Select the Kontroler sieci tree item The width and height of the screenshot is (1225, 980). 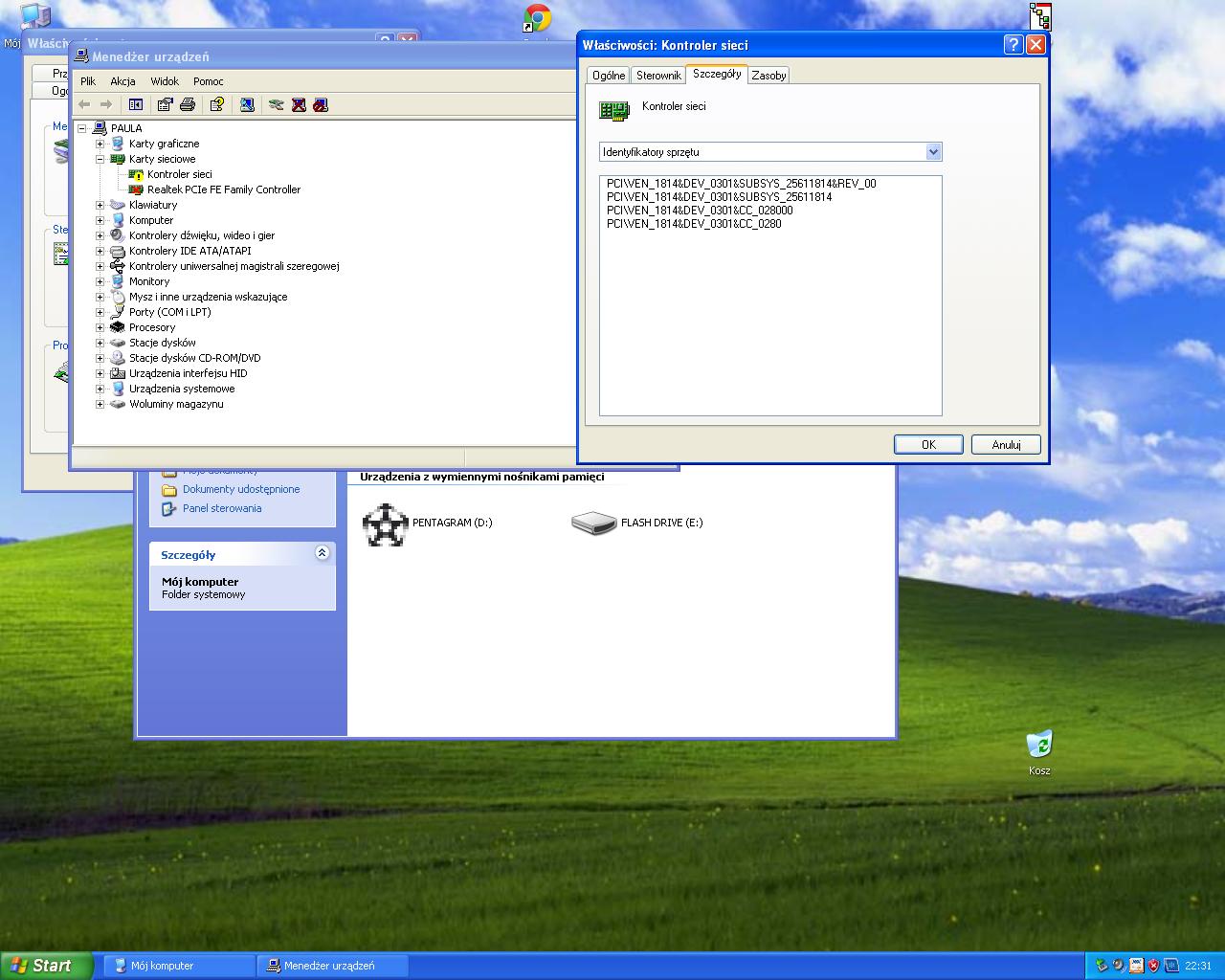click(x=180, y=174)
